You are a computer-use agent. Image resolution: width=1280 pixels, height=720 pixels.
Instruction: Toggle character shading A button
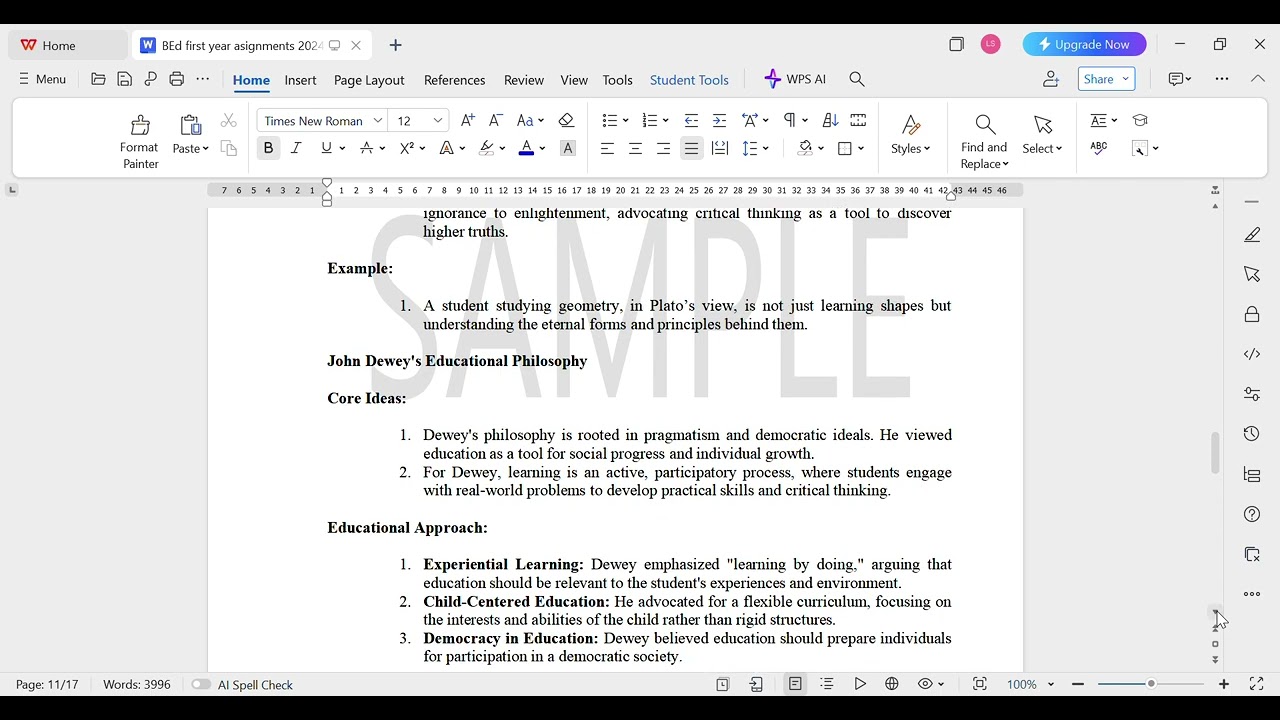[x=568, y=148]
